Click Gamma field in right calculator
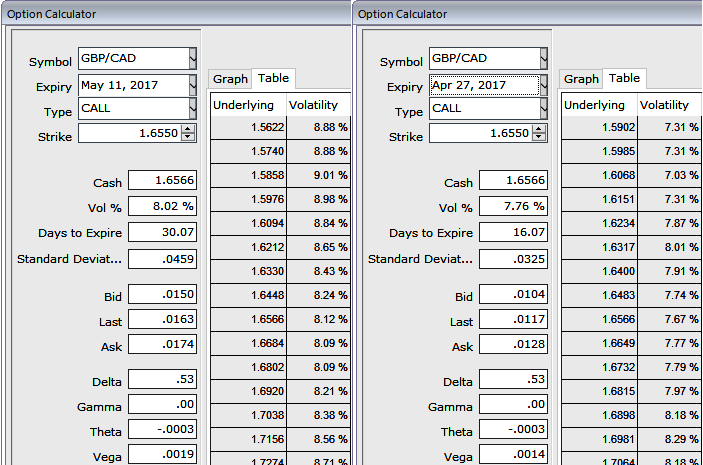Screen dimensions: 703x465 tap(513, 404)
